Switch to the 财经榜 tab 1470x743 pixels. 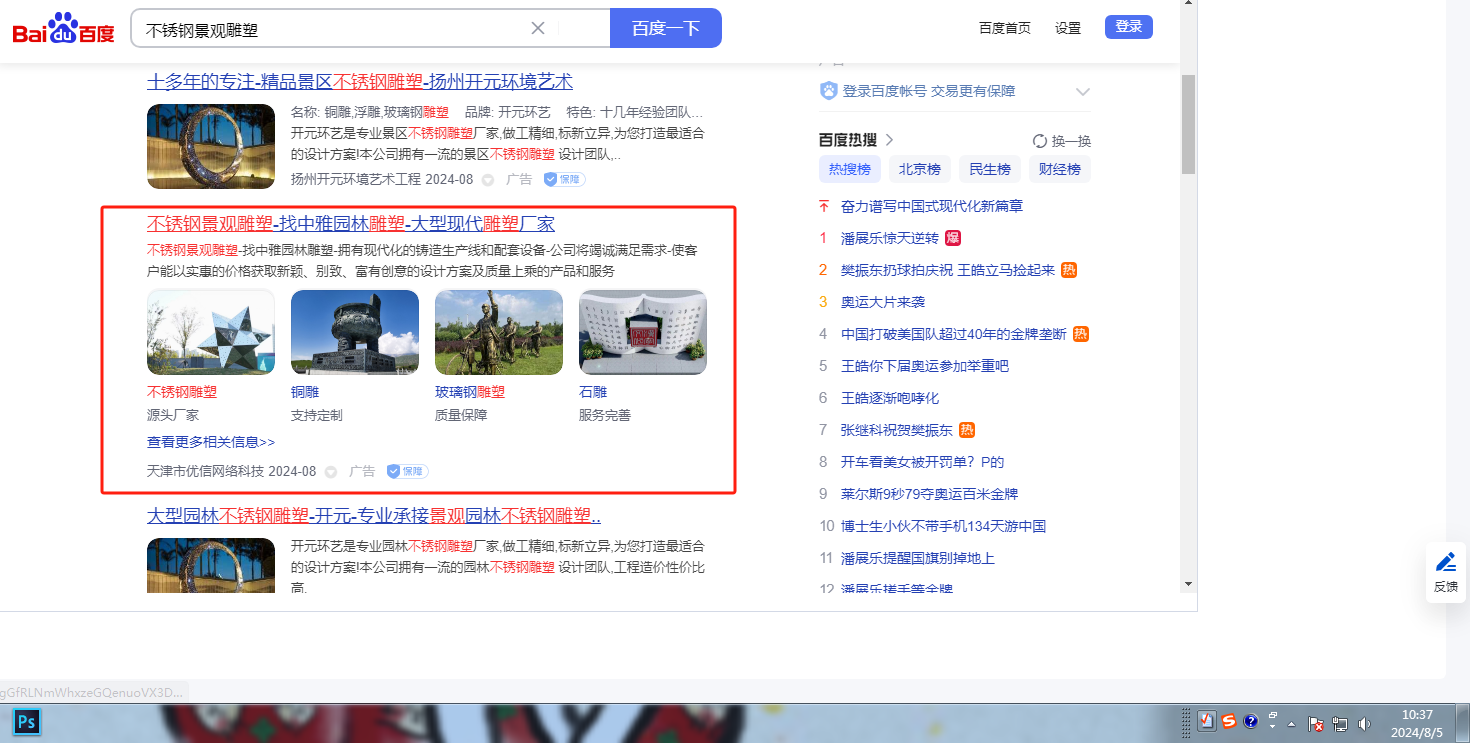click(1060, 169)
